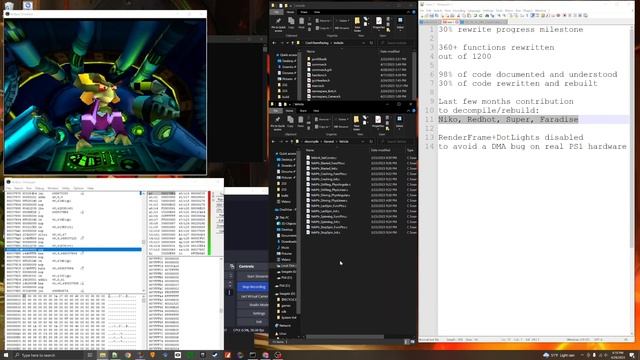Viewport: 640px width, 360px height.
Task: Click the Paste icon in Vehicle Explorer ribbon
Action: (x=300, y=121)
